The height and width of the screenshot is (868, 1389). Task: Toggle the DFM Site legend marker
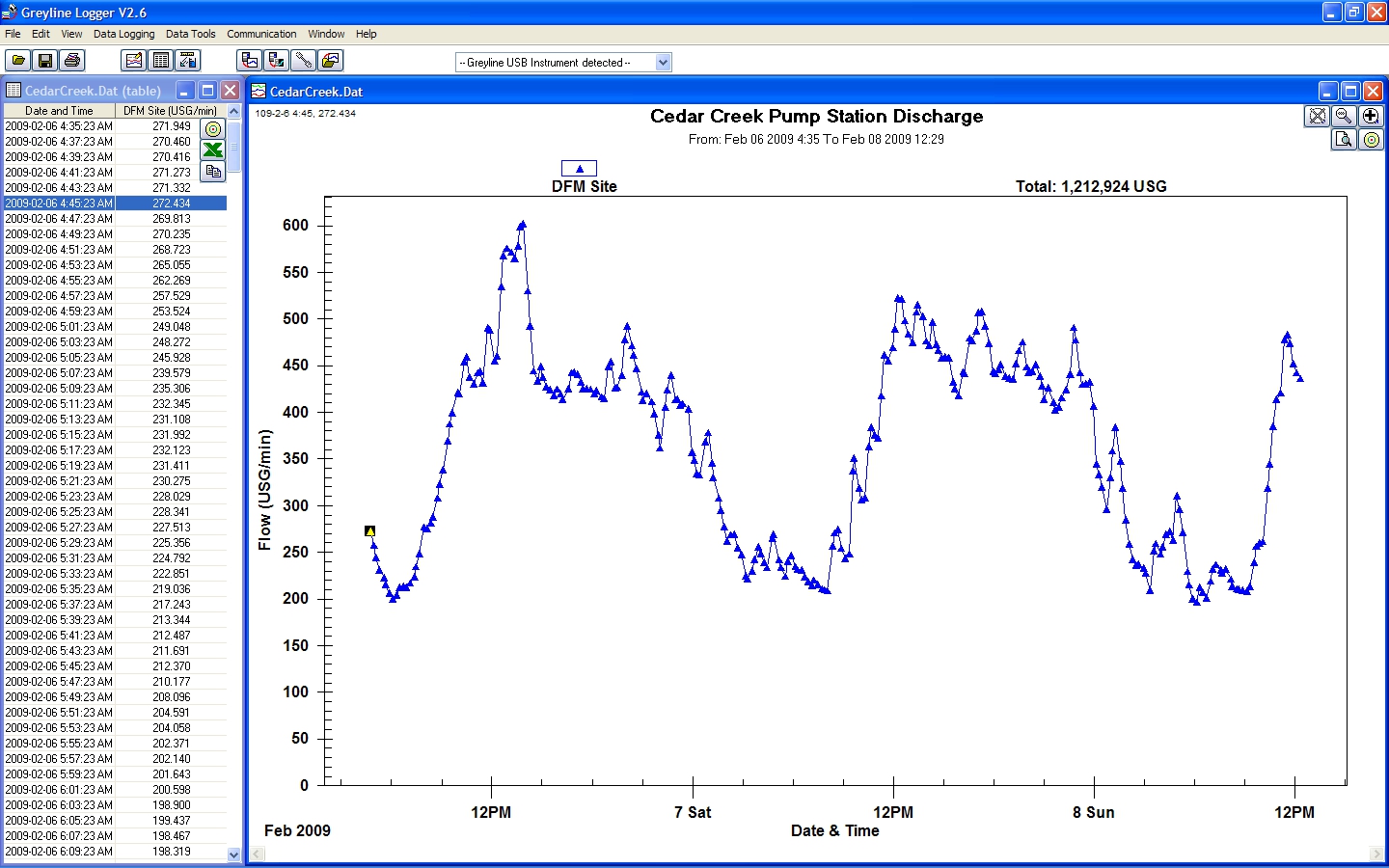coord(579,169)
